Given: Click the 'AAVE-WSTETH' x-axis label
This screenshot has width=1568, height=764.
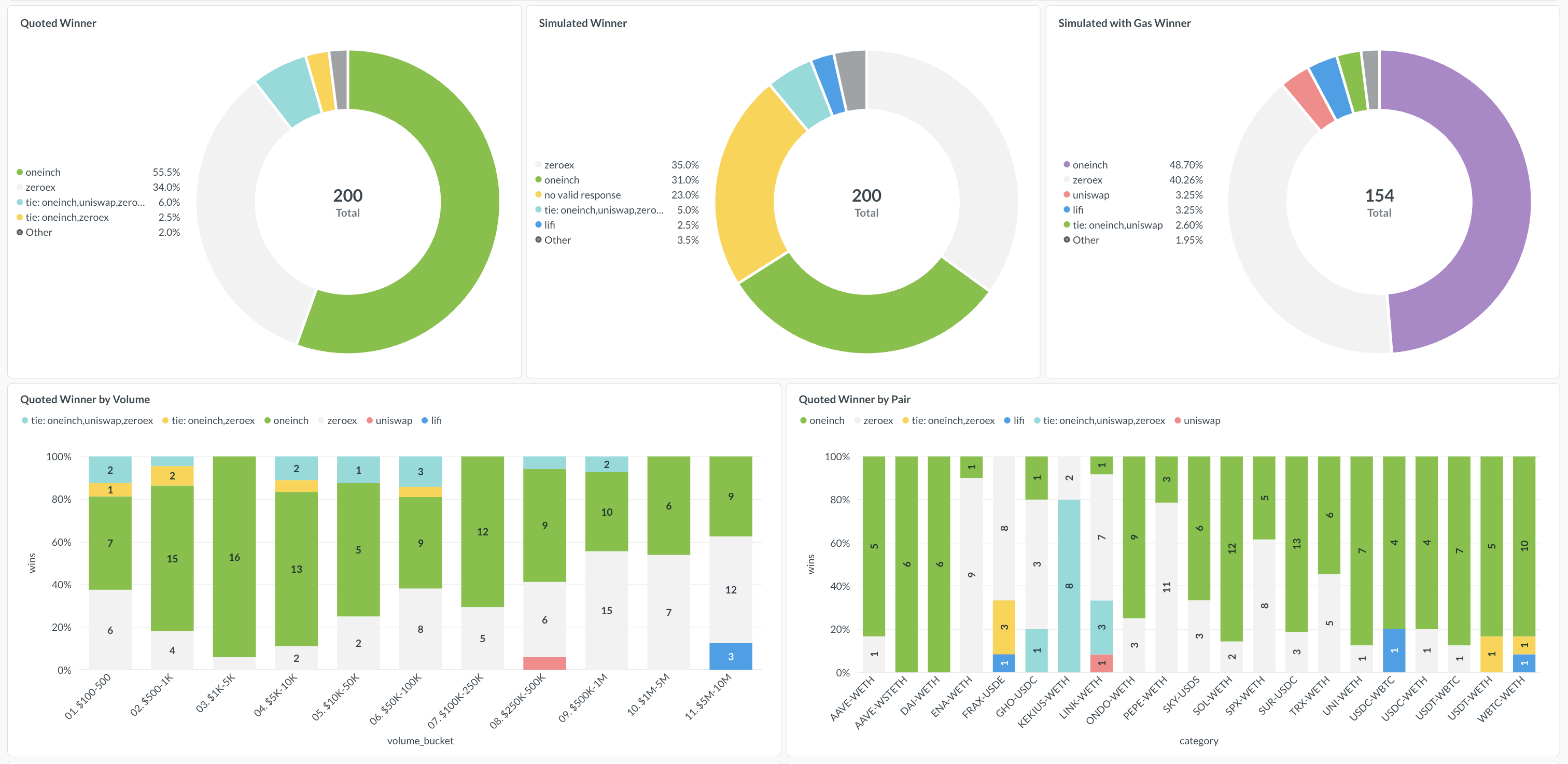Looking at the screenshot, I should pos(881,702).
